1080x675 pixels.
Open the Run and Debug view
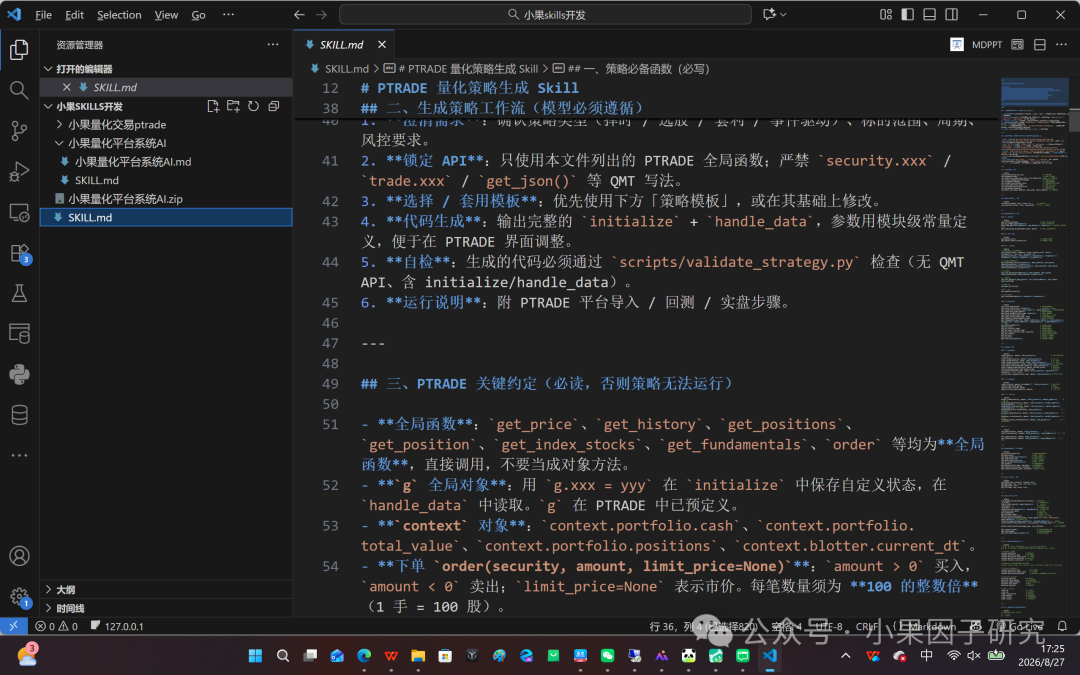pos(19,172)
